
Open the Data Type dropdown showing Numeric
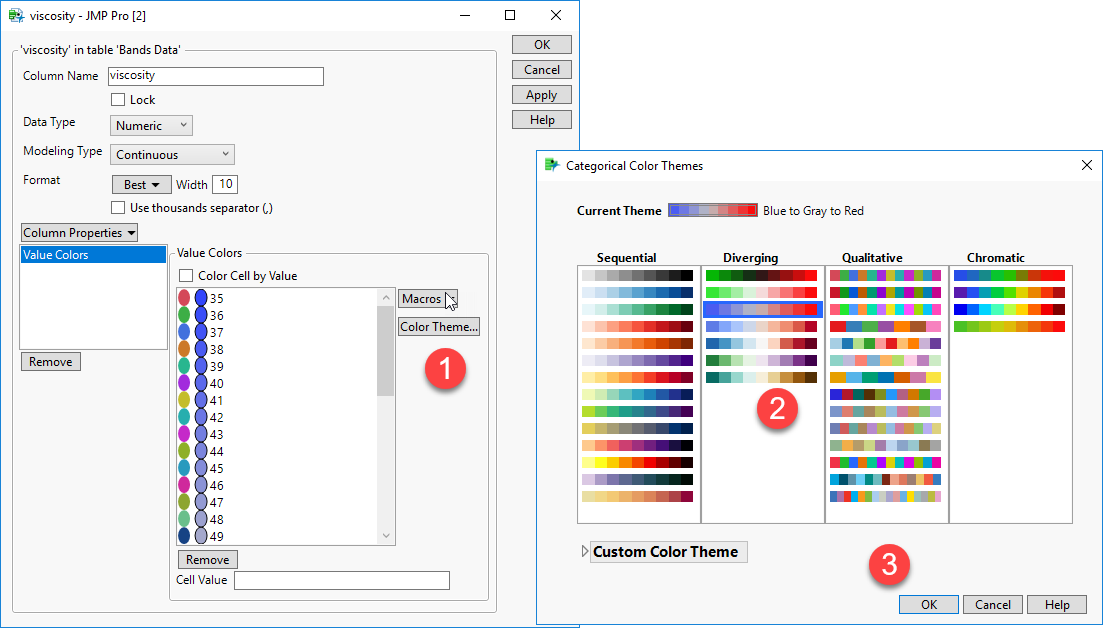[x=150, y=125]
